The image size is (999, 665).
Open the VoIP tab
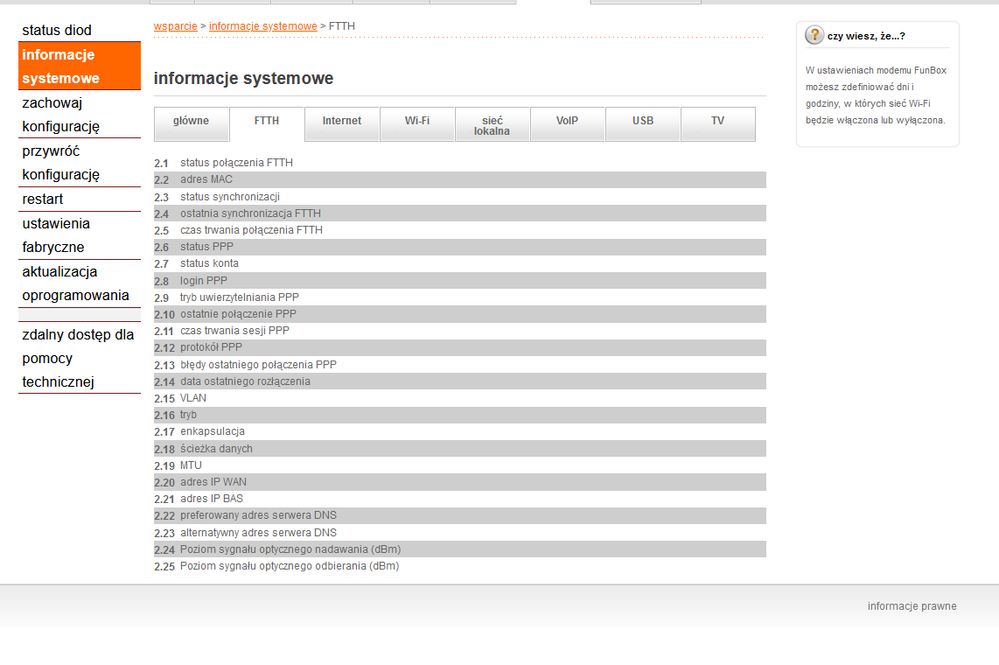click(x=567, y=121)
